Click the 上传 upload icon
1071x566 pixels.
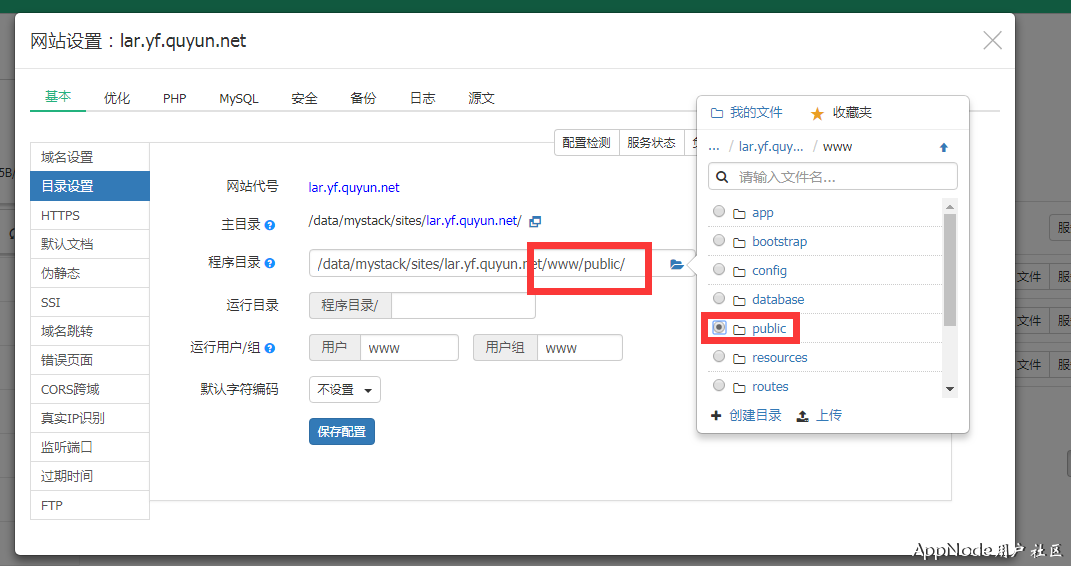(x=802, y=416)
